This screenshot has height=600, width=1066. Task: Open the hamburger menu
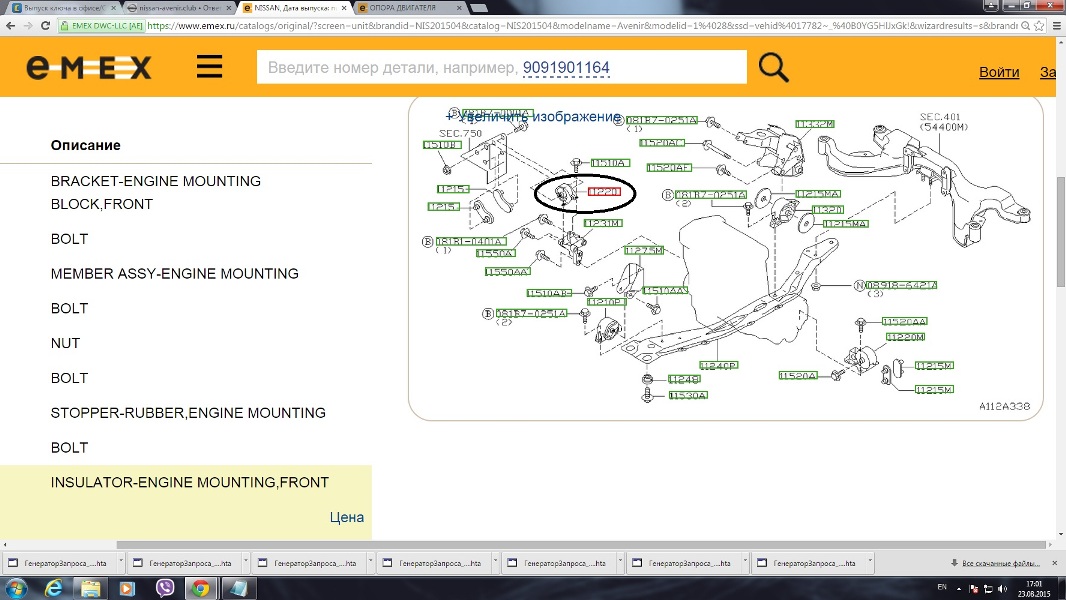(209, 67)
